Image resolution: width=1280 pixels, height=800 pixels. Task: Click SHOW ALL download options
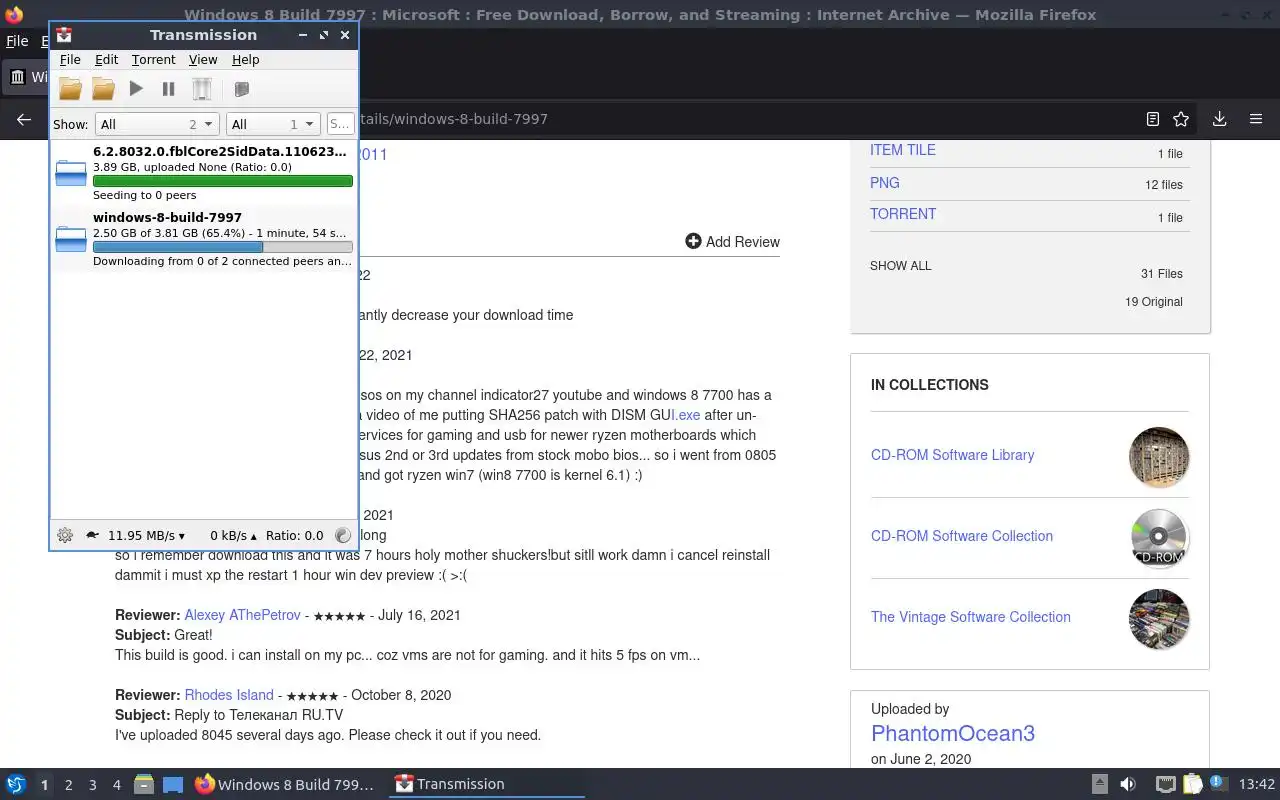tap(900, 266)
